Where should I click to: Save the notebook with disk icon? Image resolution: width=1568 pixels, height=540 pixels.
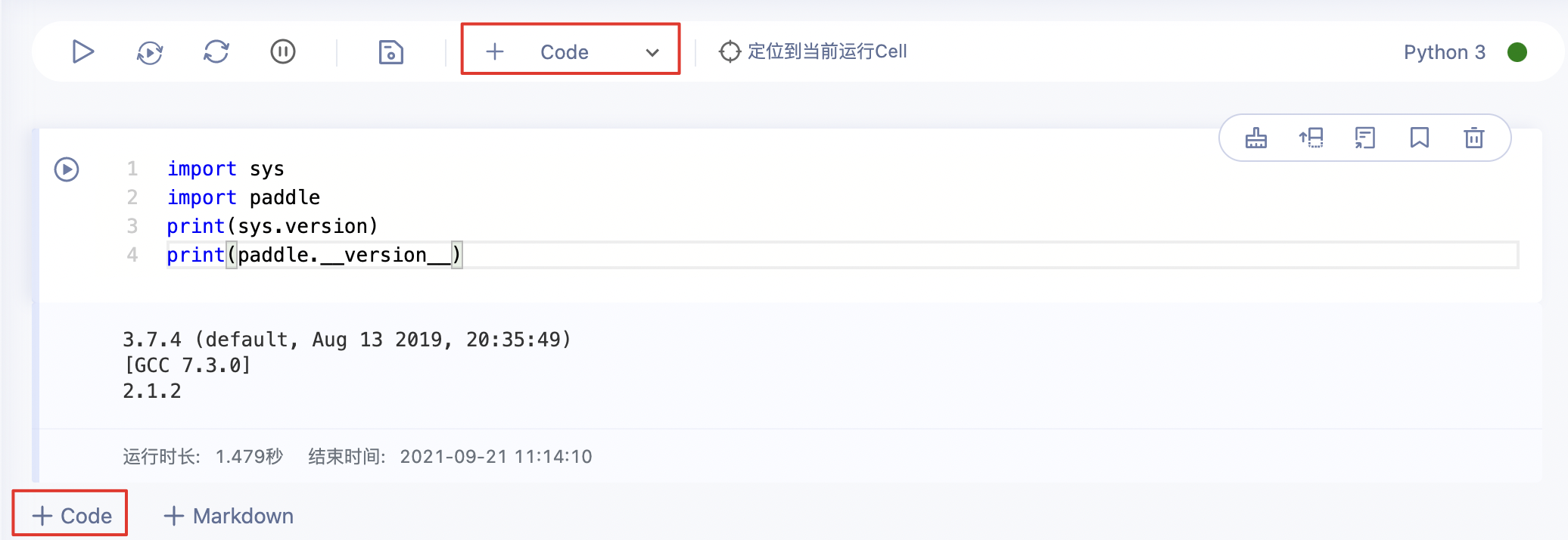click(x=390, y=51)
